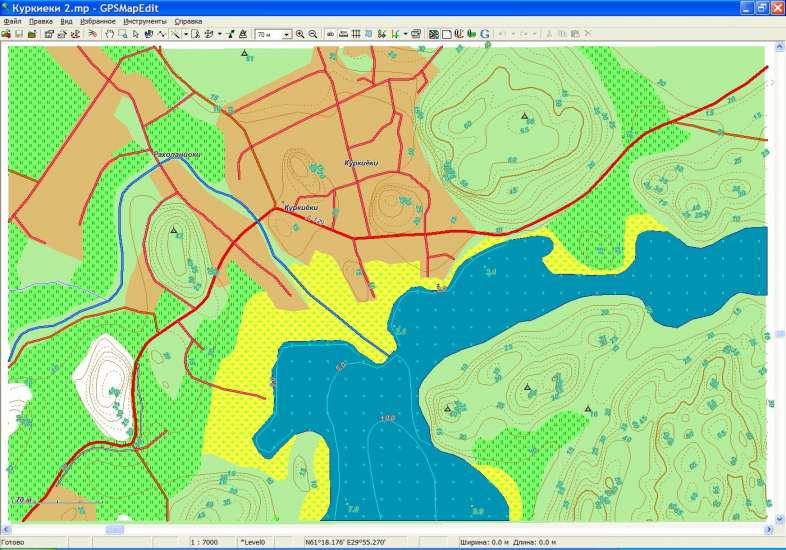
Task: Click the 1 : 7000 scale status field
Action: [x=205, y=542]
